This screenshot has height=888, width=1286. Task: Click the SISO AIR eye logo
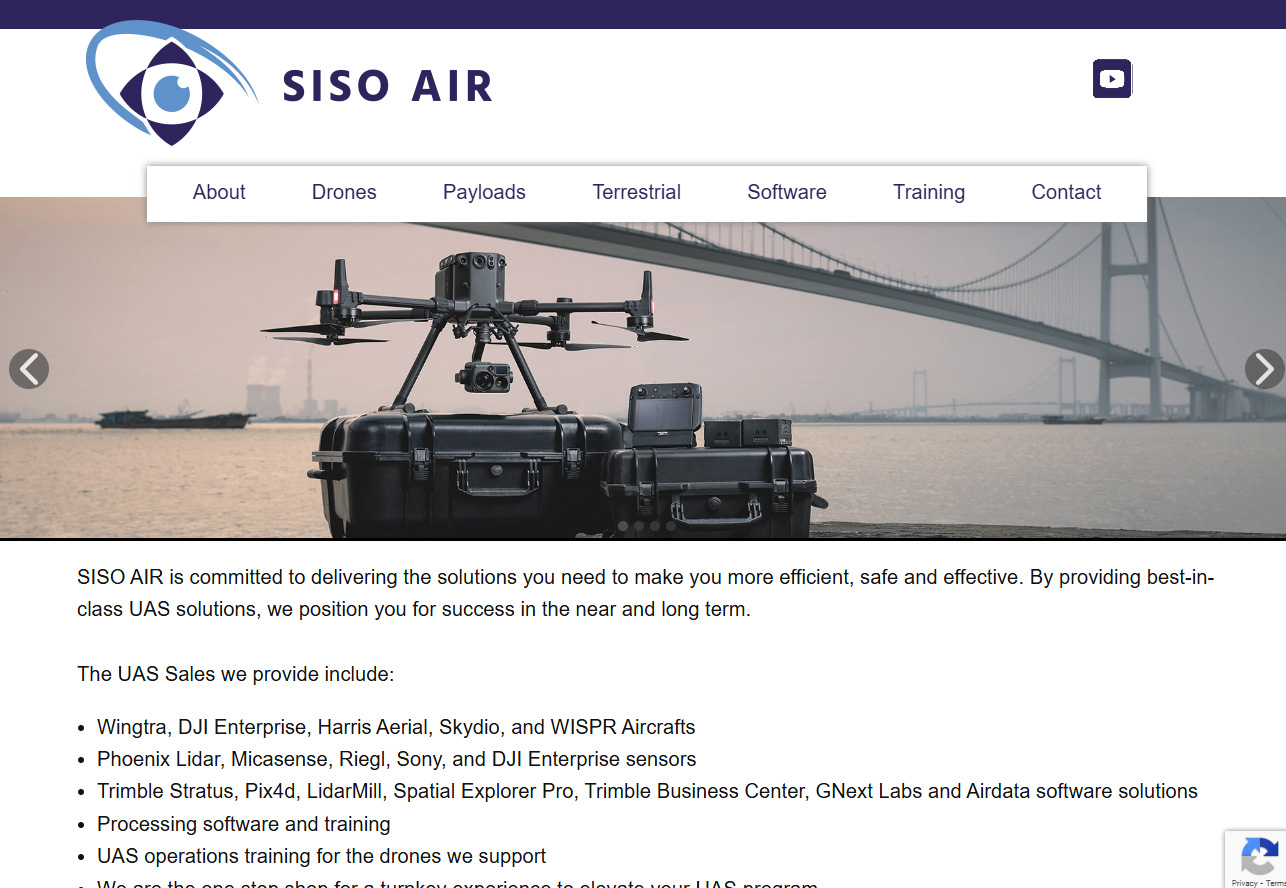click(171, 84)
